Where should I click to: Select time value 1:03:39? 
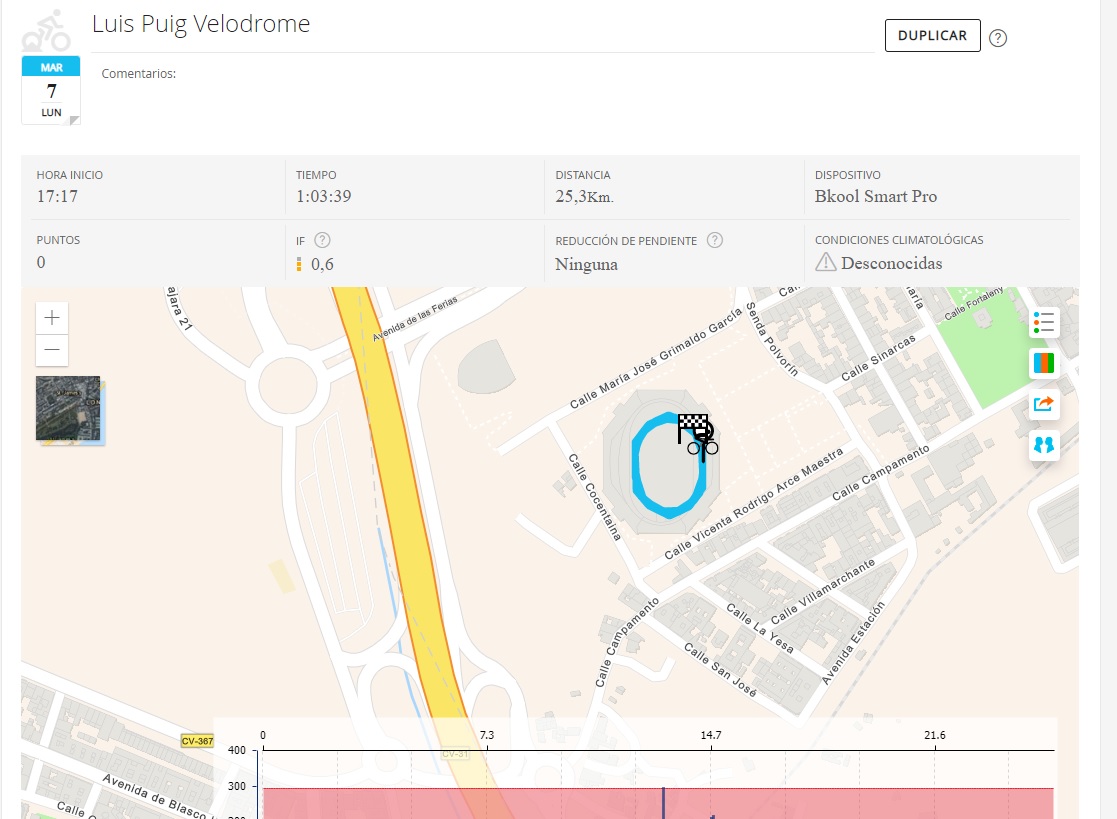(x=323, y=197)
